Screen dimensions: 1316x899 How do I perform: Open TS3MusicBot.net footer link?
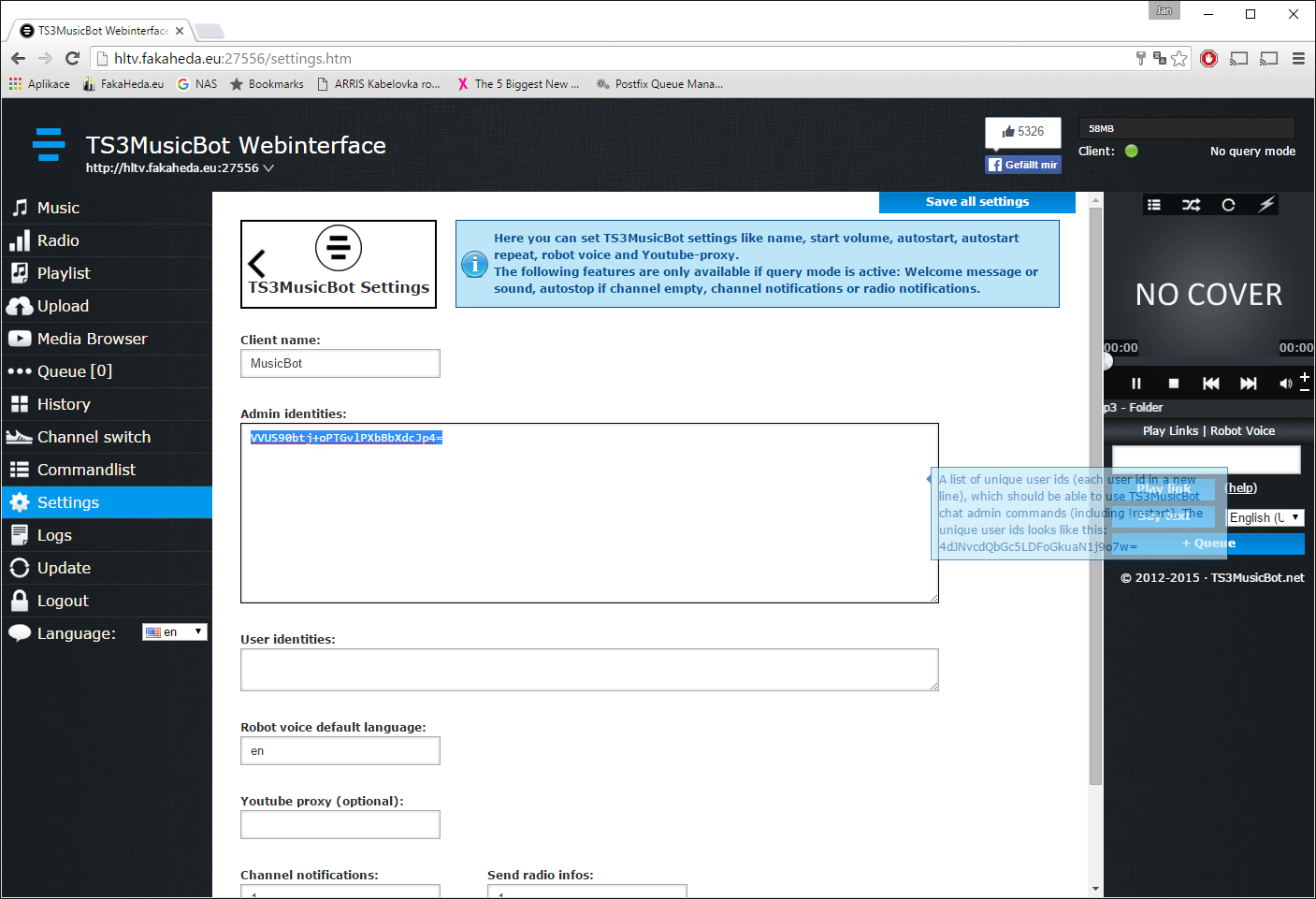[x=1257, y=578]
